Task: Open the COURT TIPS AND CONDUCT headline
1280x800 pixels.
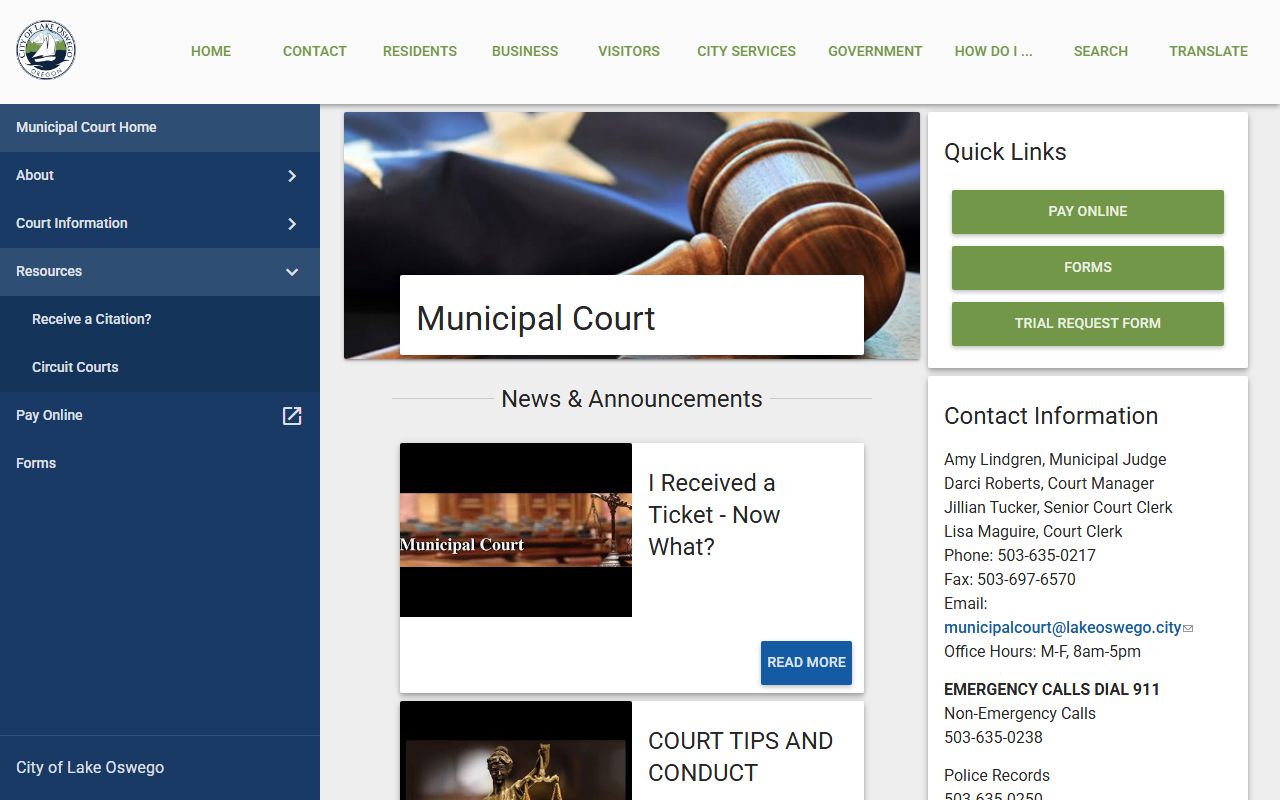Action: (x=741, y=757)
